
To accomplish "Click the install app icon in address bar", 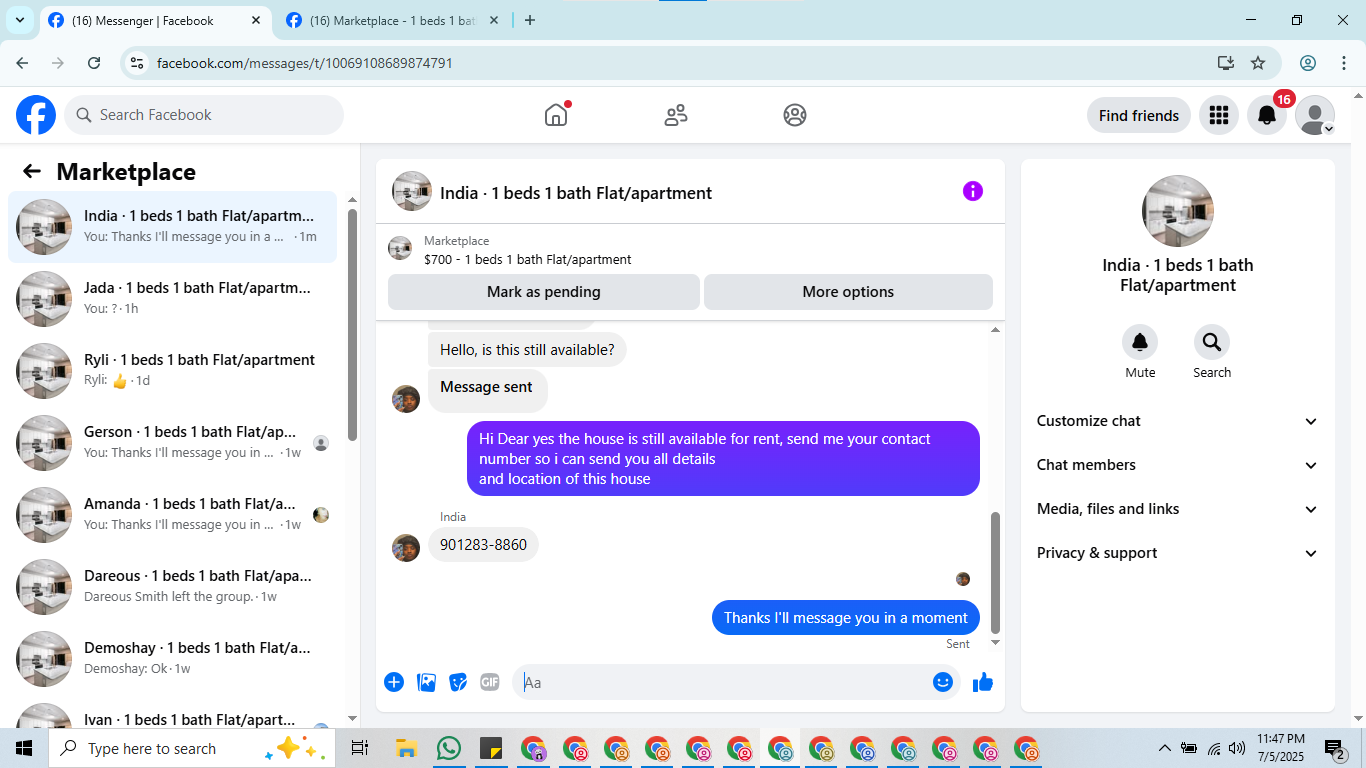I will click(x=1226, y=63).
